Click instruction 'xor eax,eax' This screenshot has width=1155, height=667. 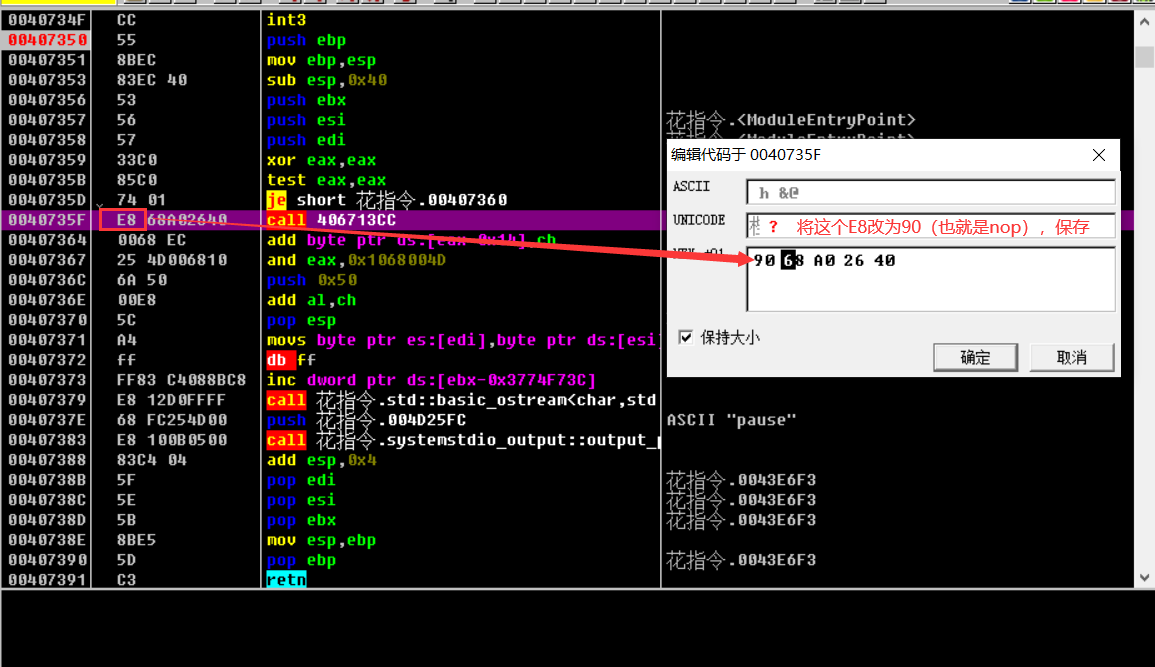point(321,160)
